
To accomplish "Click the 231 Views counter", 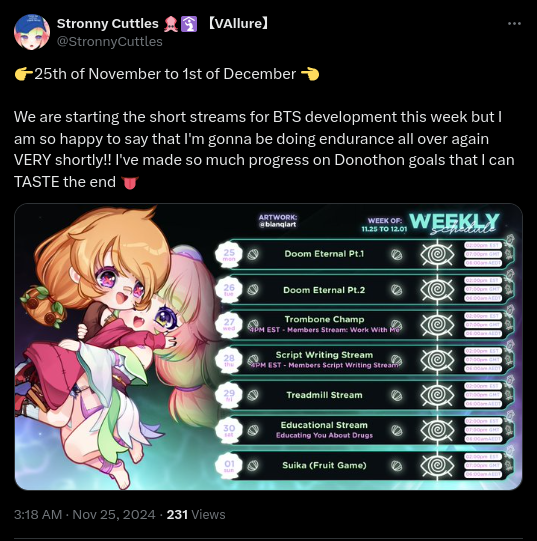I will click(196, 514).
